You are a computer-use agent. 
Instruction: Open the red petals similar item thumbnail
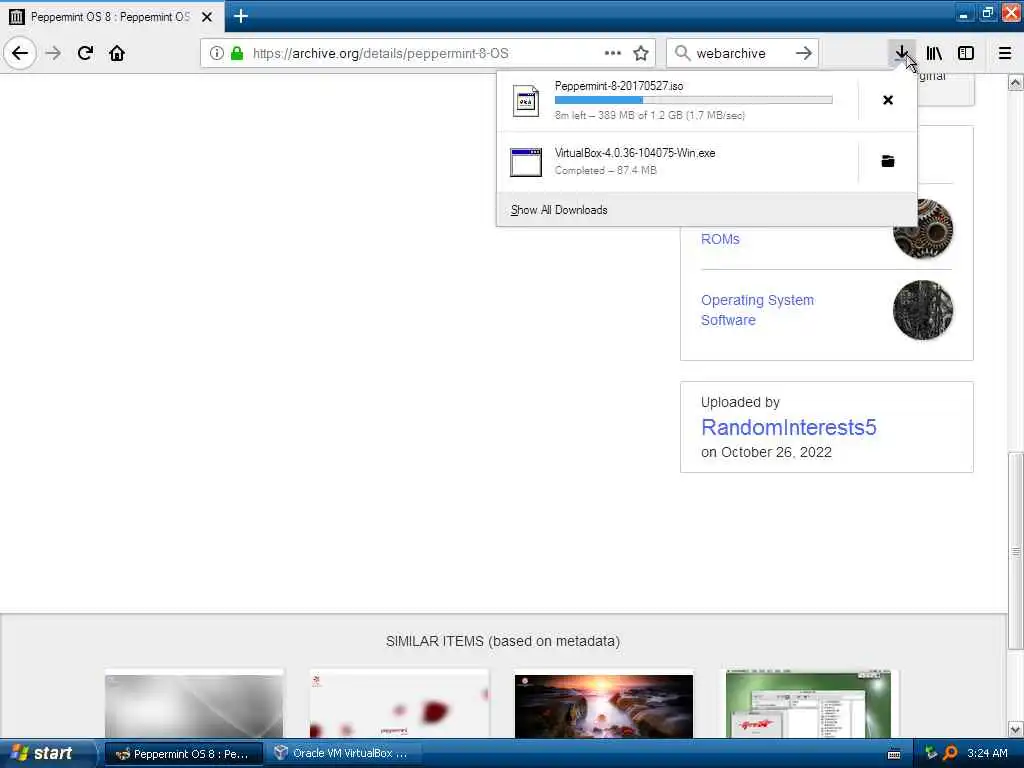tap(399, 706)
